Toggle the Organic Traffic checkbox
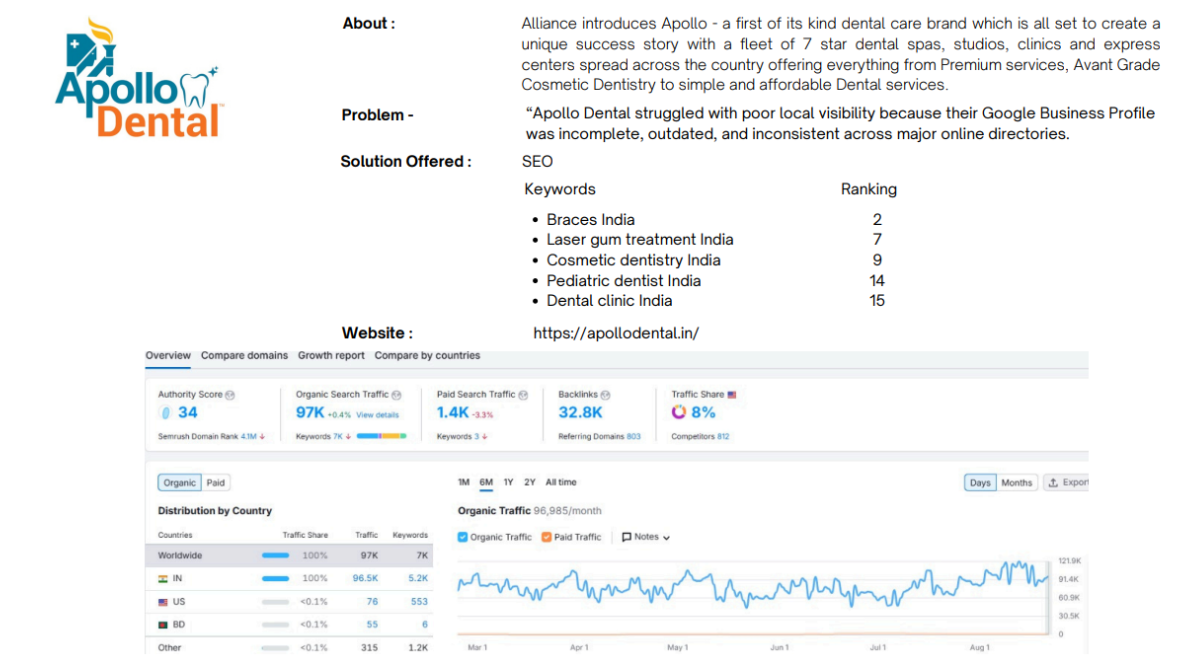This screenshot has width=1193, height=672. pyautogui.click(x=463, y=537)
